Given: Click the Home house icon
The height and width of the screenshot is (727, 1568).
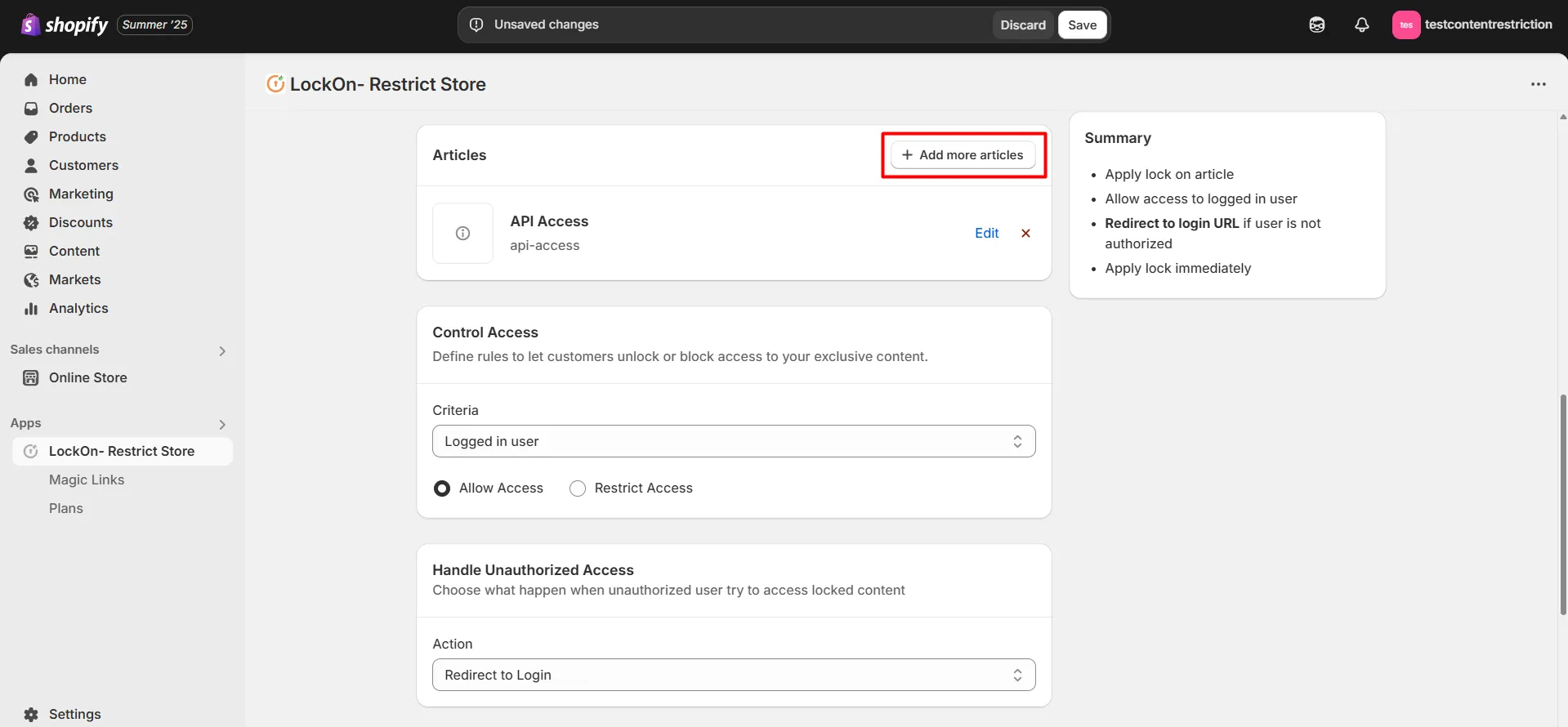Looking at the screenshot, I should click(x=31, y=80).
